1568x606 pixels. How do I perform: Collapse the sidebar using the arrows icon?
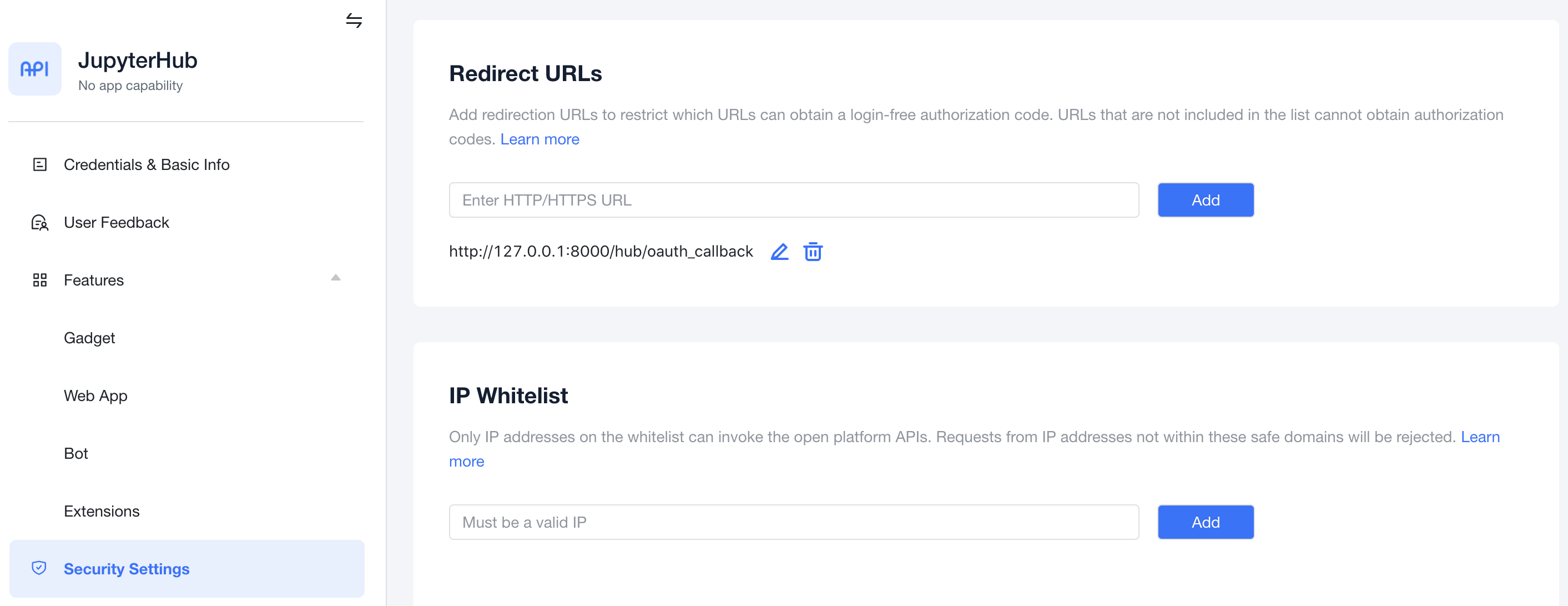coord(354,20)
